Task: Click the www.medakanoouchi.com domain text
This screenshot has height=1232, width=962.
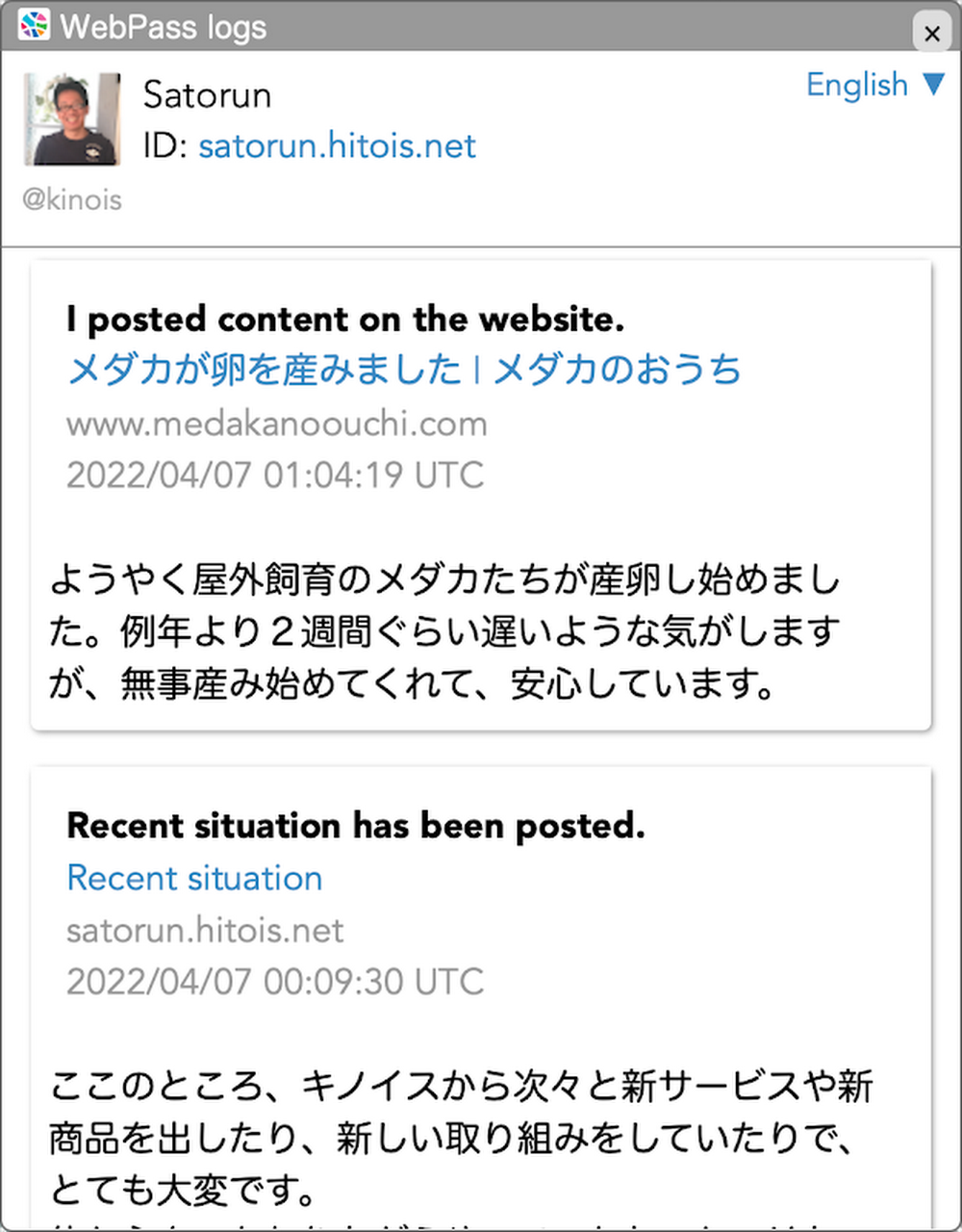Action: (277, 423)
